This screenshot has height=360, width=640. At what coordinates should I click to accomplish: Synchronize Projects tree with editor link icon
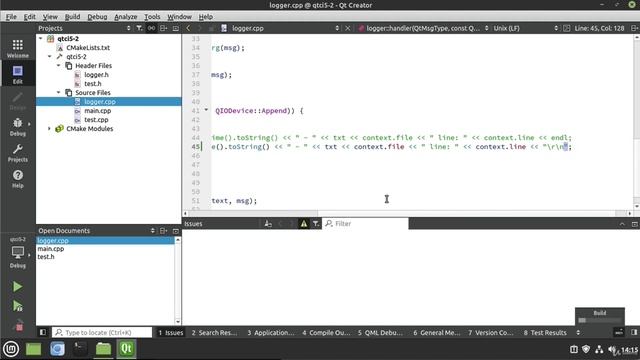(x=151, y=28)
